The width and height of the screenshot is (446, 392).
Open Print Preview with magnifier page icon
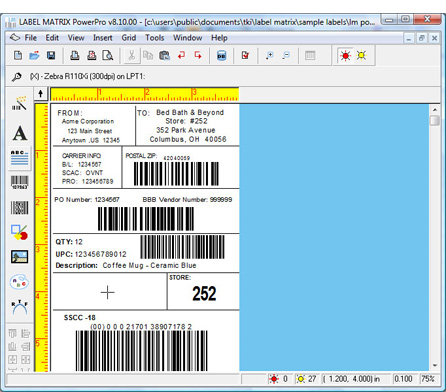tap(108, 55)
